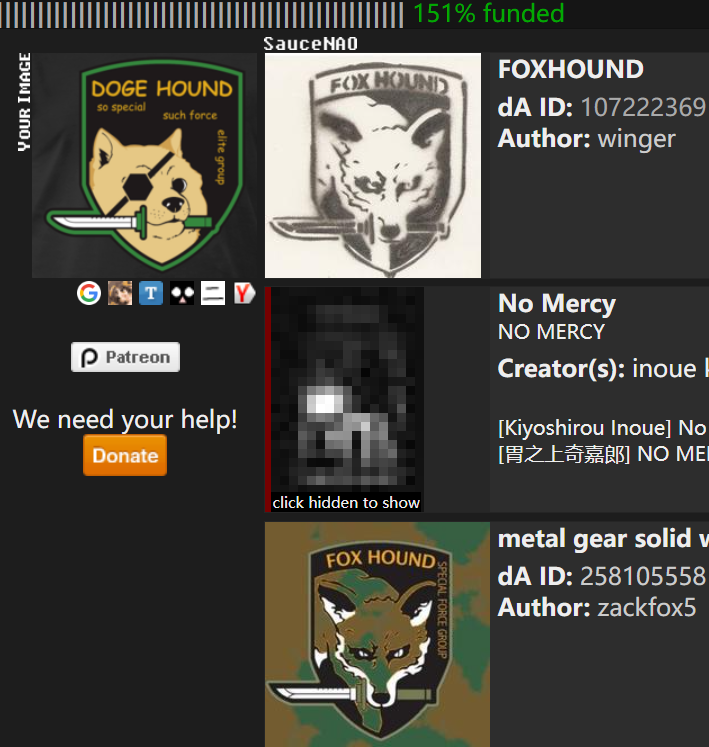
Task: Open the No Mercy result title
Action: pyautogui.click(x=557, y=303)
